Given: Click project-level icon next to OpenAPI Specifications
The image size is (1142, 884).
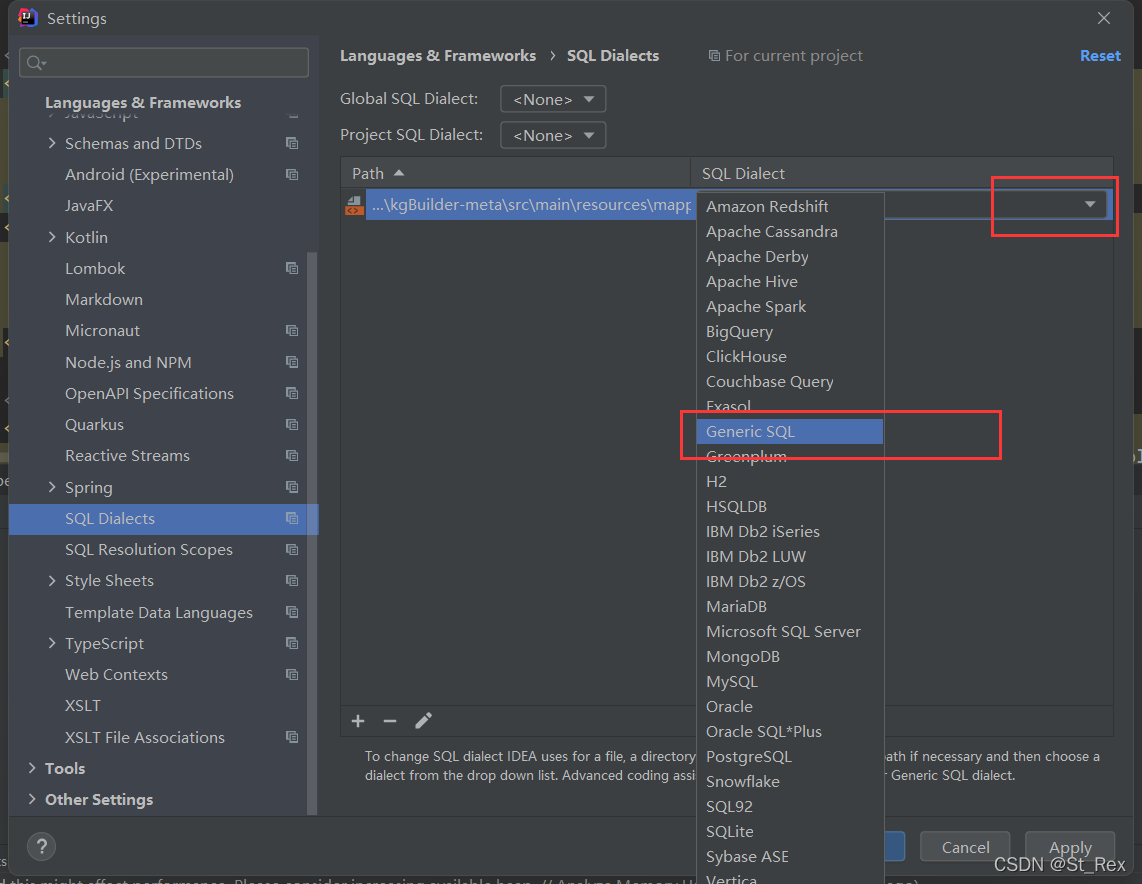Looking at the screenshot, I should click(292, 393).
